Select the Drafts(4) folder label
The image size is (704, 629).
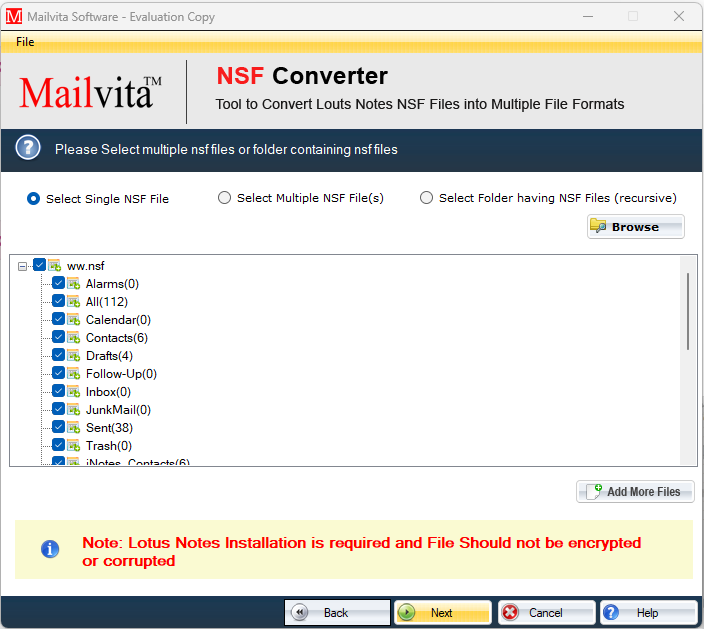[109, 356]
